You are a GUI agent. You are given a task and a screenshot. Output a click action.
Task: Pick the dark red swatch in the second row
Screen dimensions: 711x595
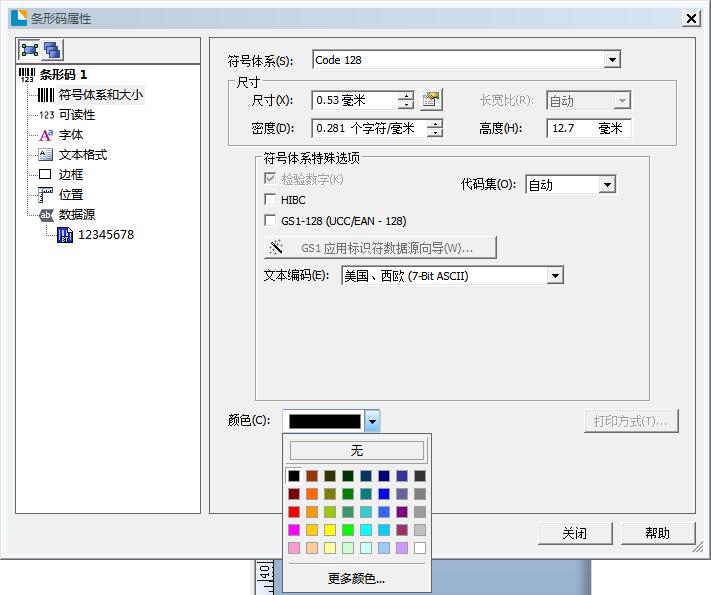[294, 494]
